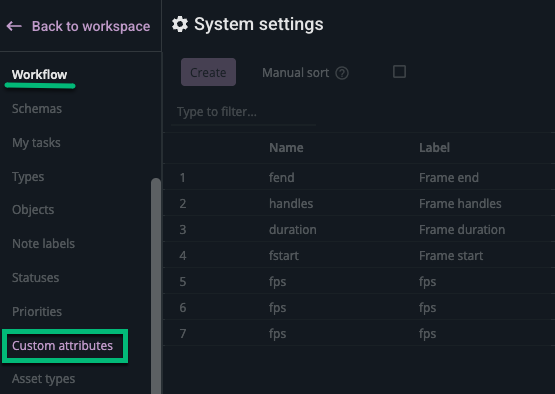Click the Frame duration label cell

(x=462, y=230)
